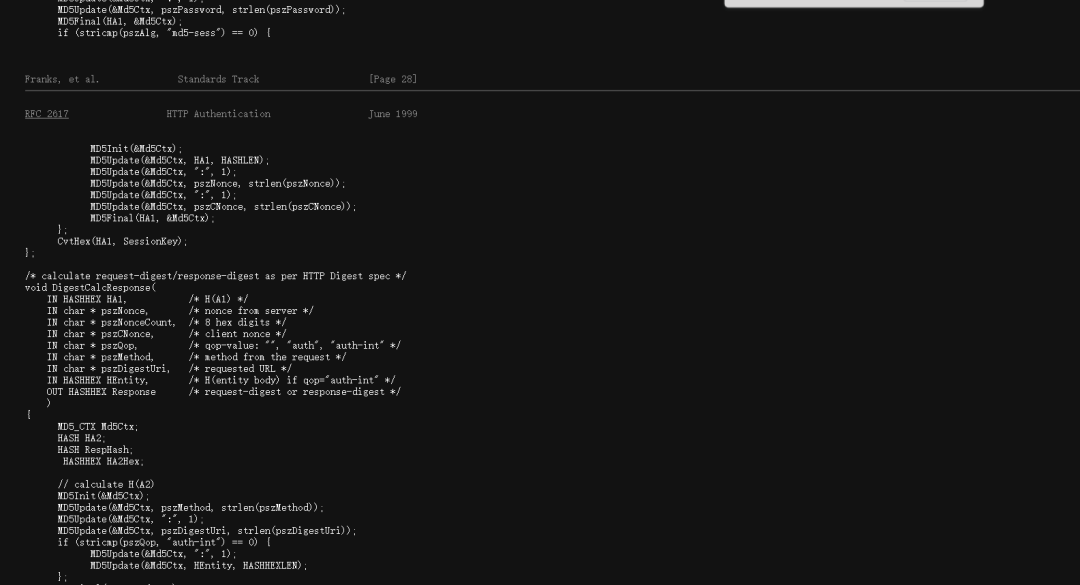Viewport: 1080px width, 585px height.
Task: Click the 'IN HASHHEX HEntity' parameter
Action: (97, 380)
